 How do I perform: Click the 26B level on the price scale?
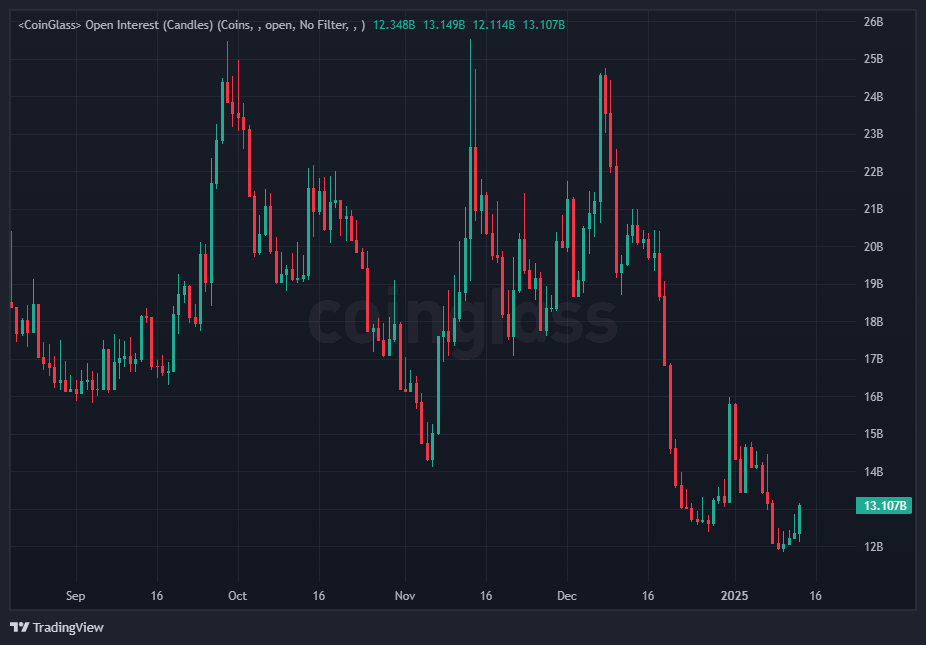872,20
